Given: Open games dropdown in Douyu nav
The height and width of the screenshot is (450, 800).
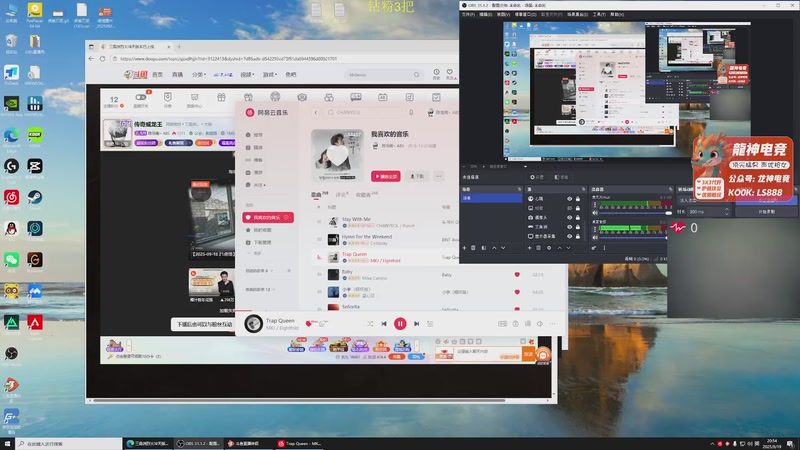Looking at the screenshot, I should coord(269,74).
